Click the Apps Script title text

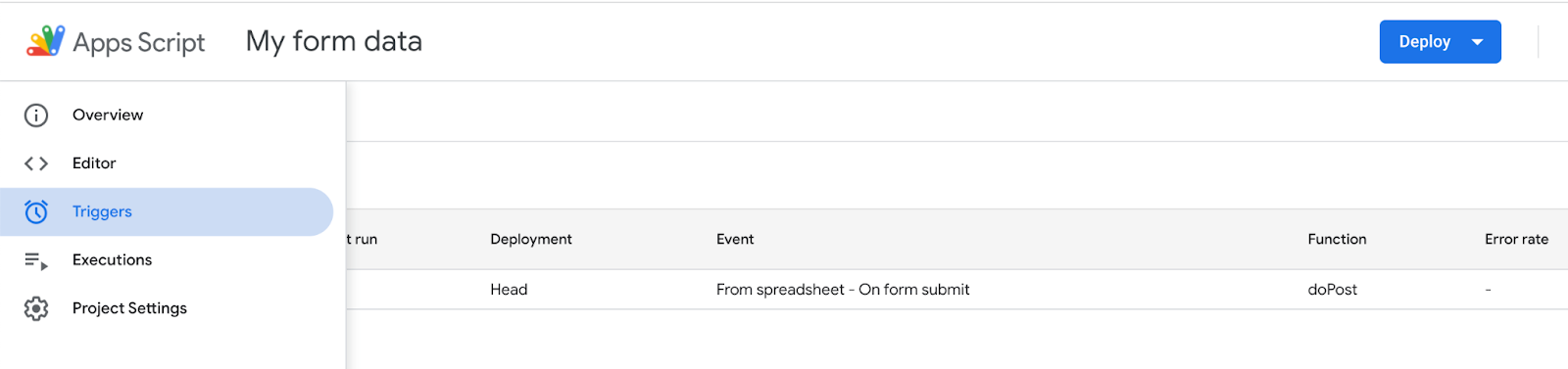139,42
